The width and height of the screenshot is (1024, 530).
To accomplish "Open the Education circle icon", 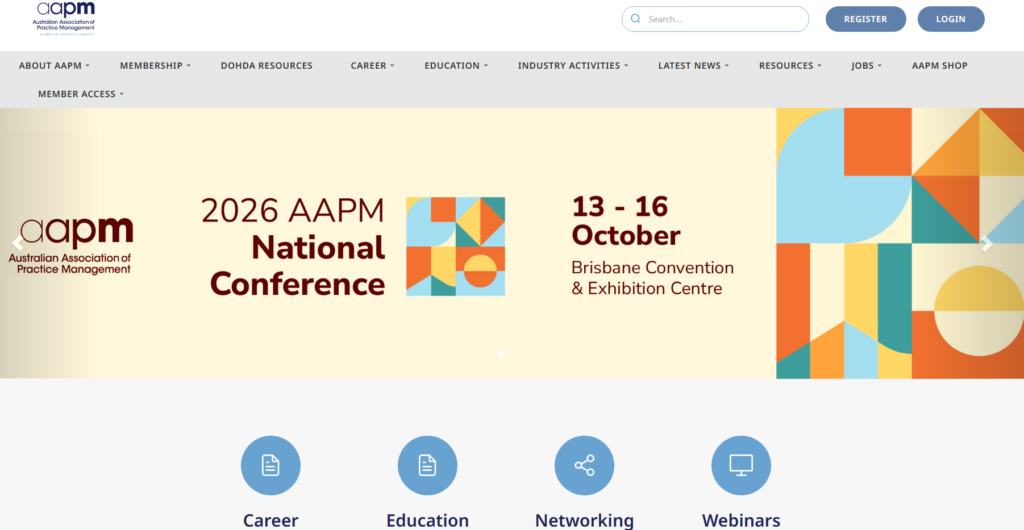I will click(x=427, y=465).
